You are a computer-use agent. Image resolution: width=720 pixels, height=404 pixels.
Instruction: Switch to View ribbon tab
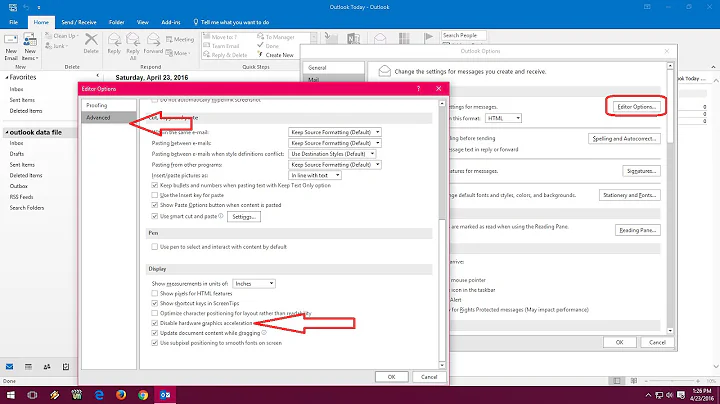point(143,22)
